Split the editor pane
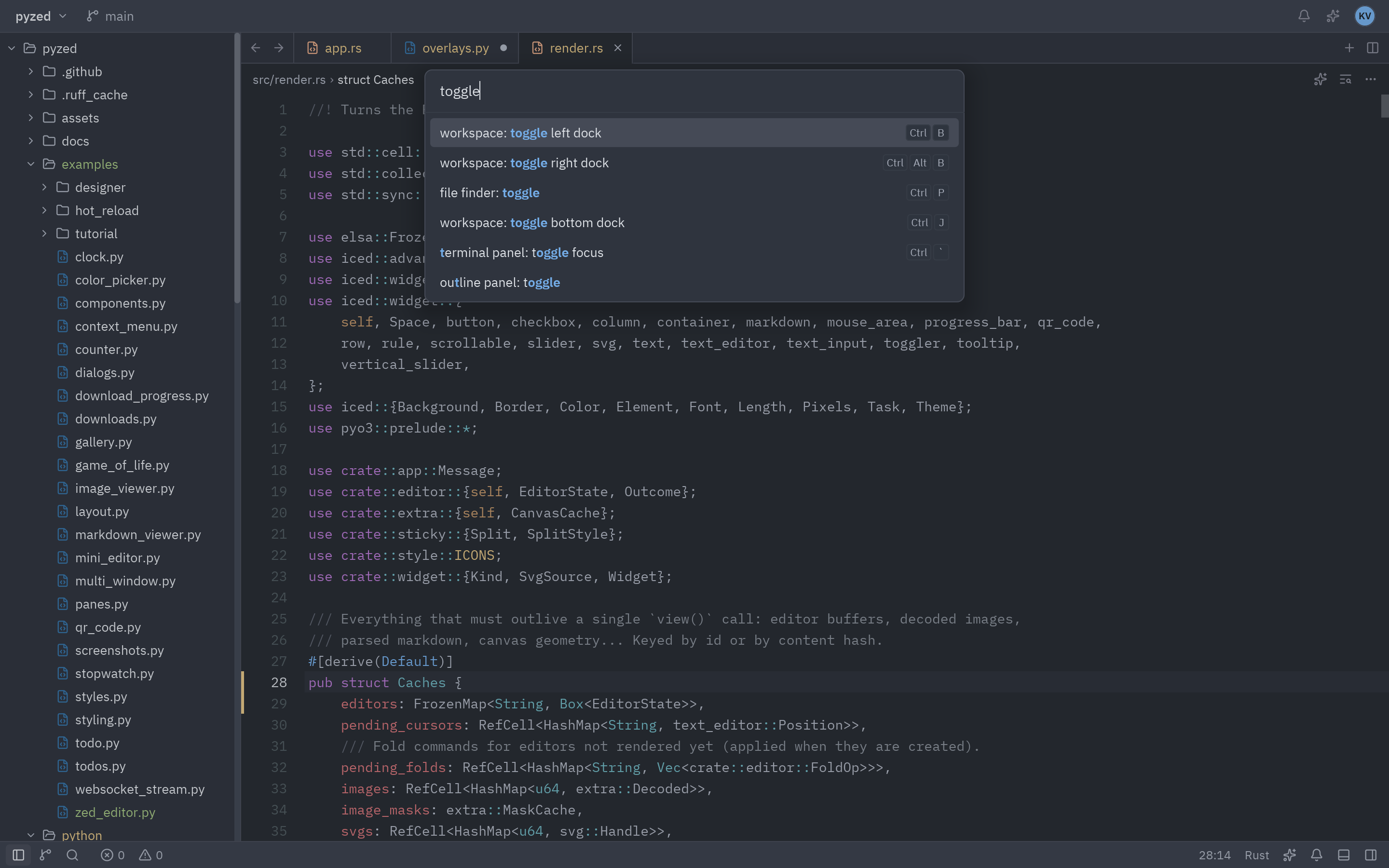Viewport: 1389px width, 868px height. (x=1372, y=48)
